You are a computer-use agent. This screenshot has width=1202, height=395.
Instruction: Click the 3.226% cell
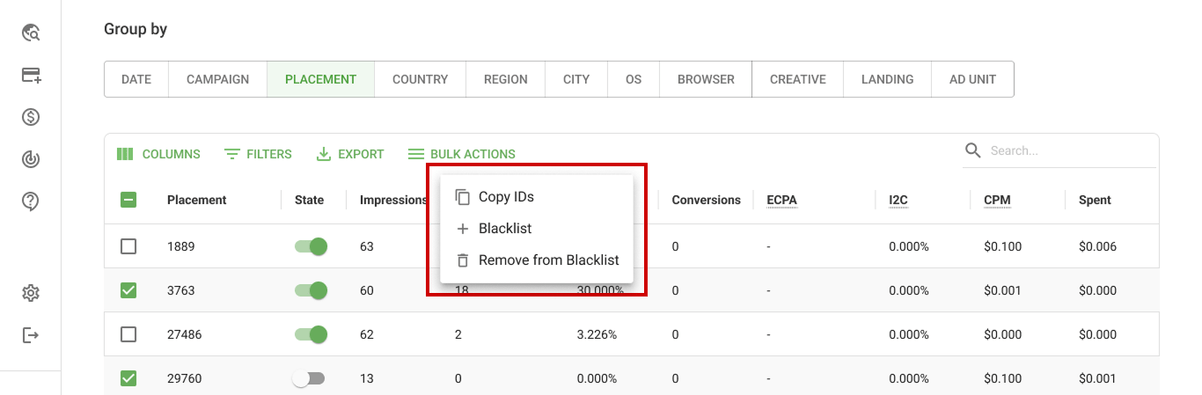point(597,334)
